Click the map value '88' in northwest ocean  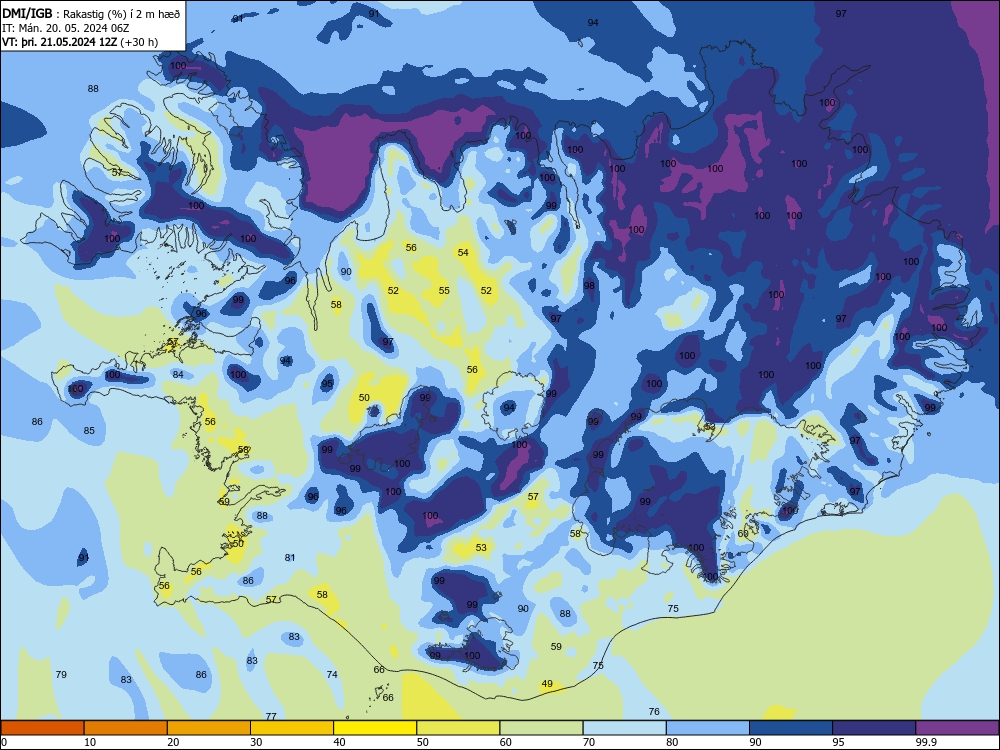pyautogui.click(x=93, y=89)
